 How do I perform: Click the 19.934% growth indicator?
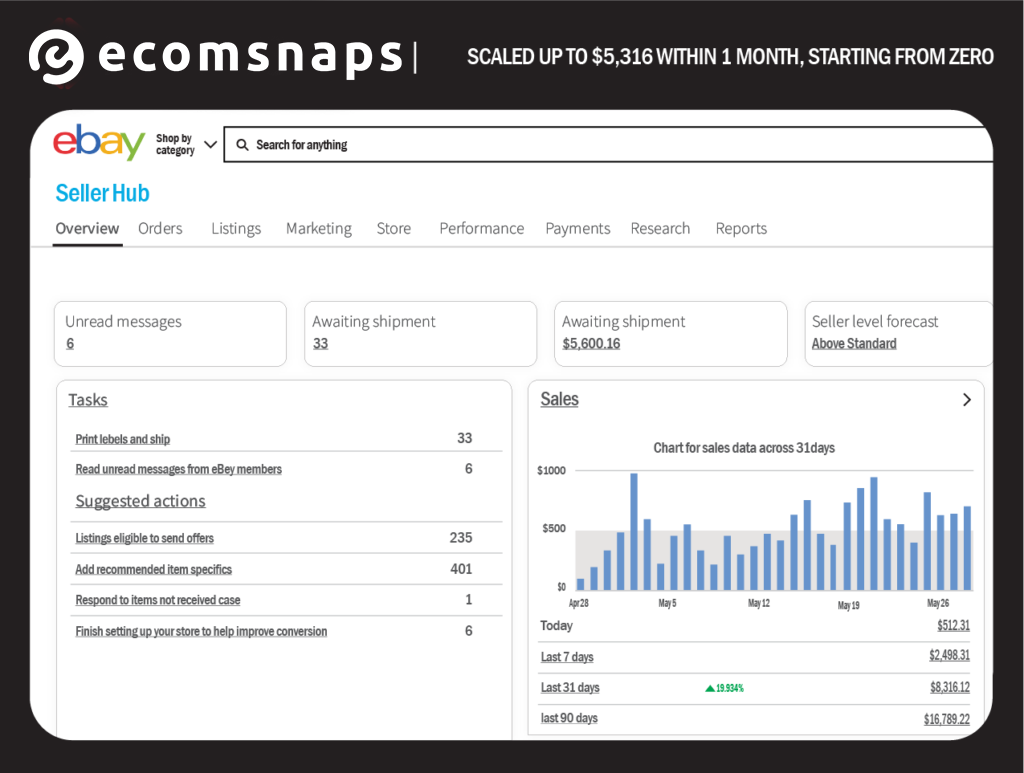coord(724,688)
